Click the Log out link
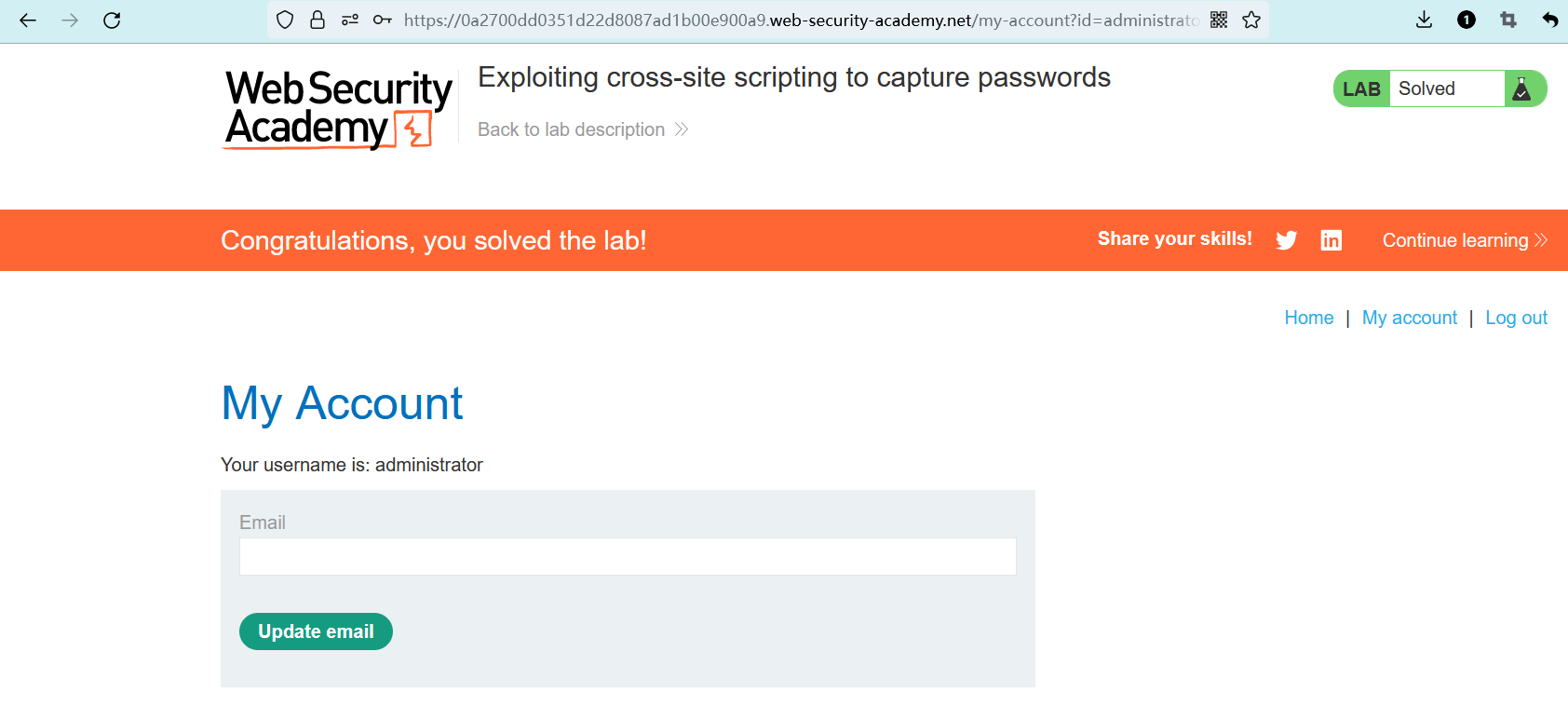The width and height of the screenshot is (1568, 706). point(1516,318)
